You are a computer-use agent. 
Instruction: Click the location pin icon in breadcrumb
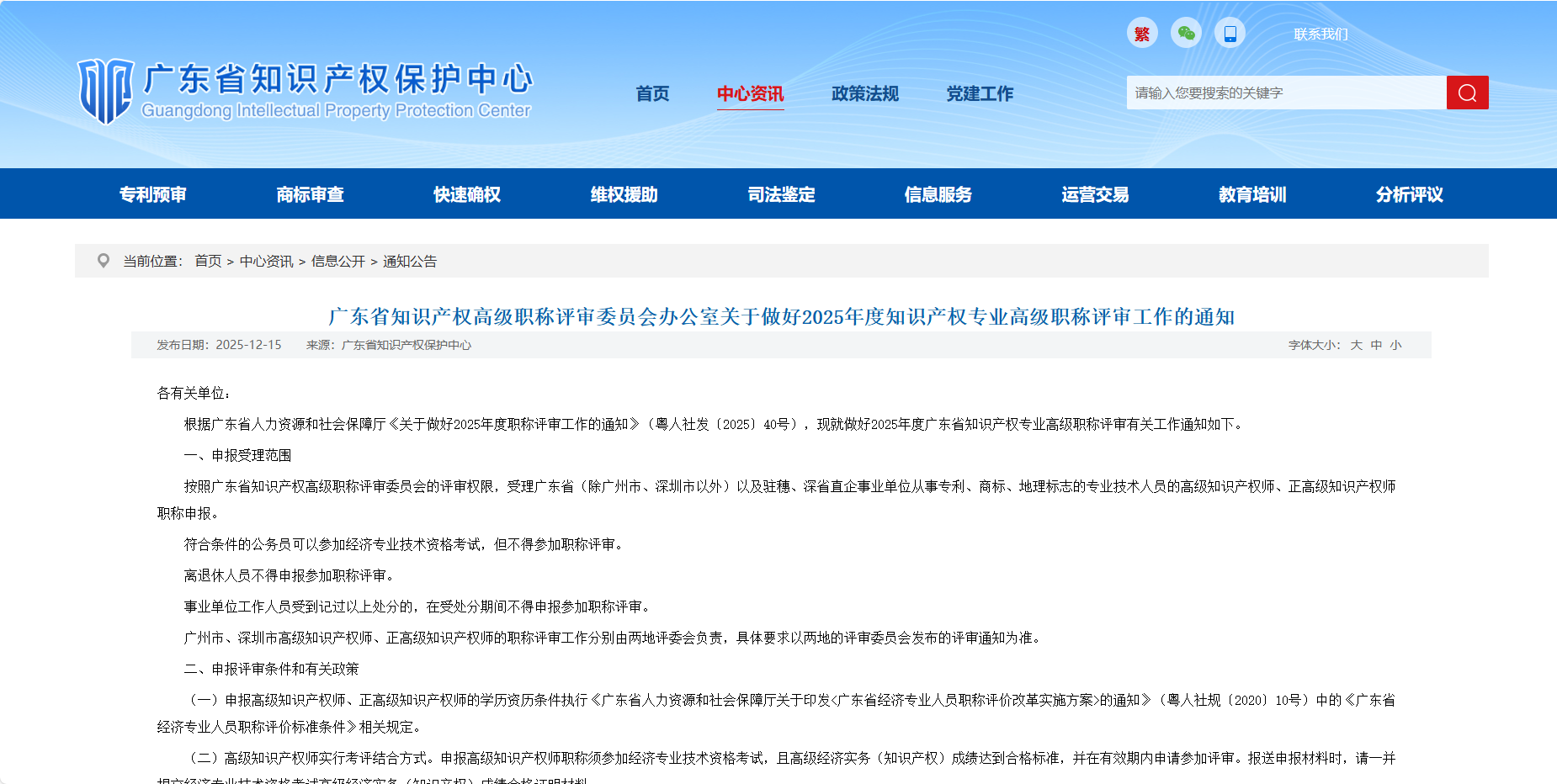click(104, 261)
